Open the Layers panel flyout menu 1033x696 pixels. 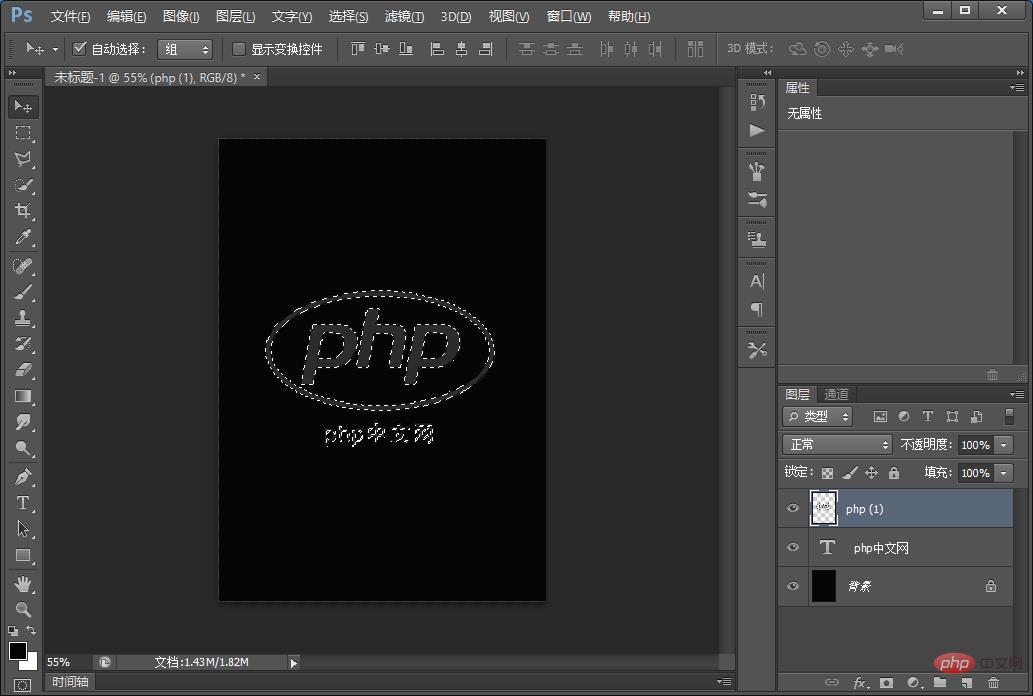(1017, 394)
